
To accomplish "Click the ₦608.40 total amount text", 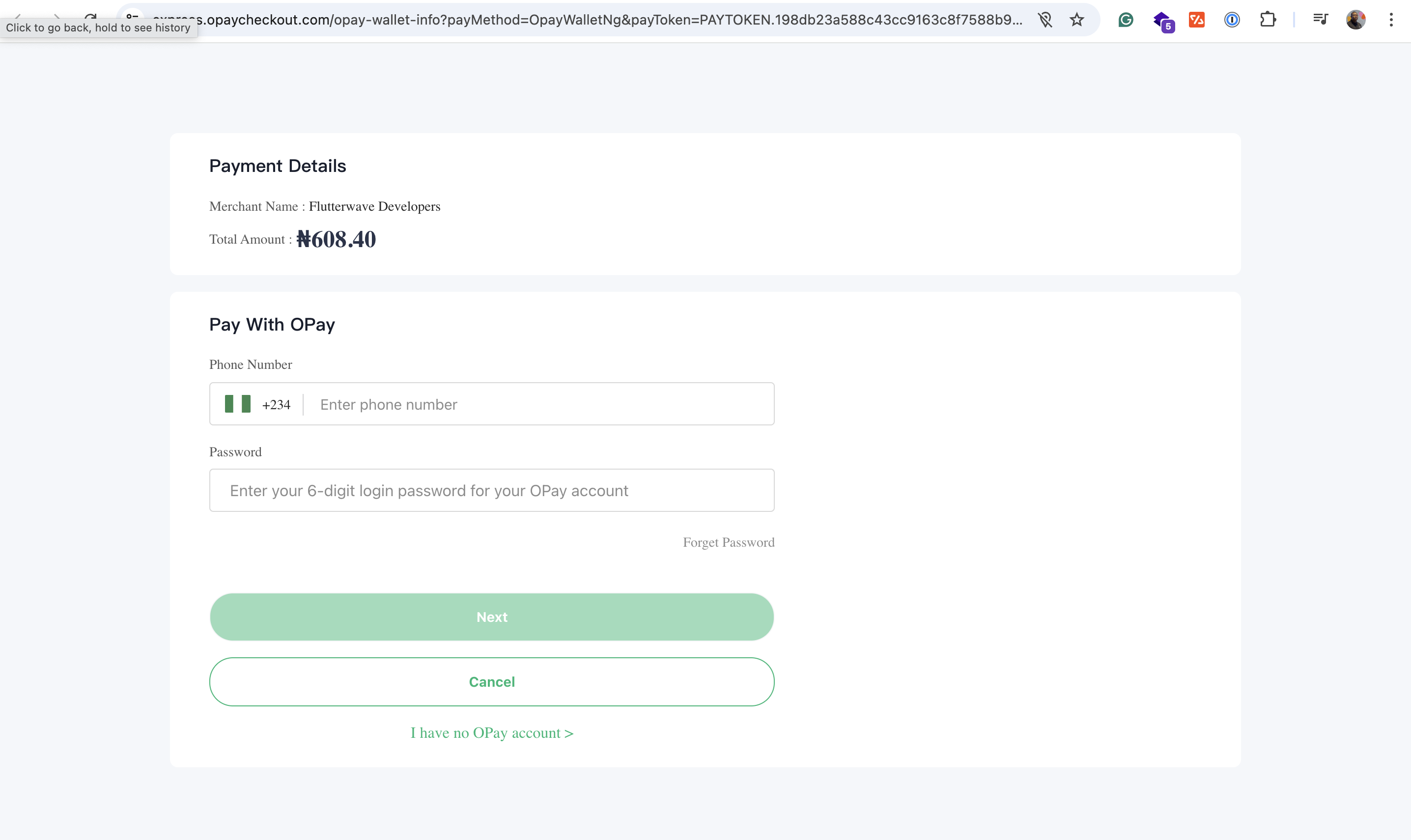I will click(336, 239).
